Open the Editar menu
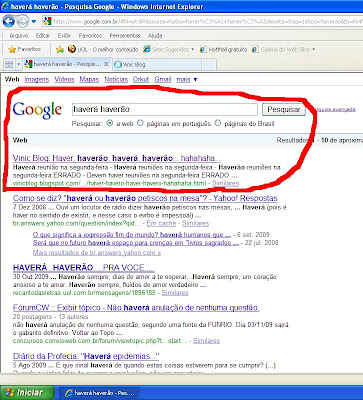Screen dimensions: 363x400 coord(43,35)
